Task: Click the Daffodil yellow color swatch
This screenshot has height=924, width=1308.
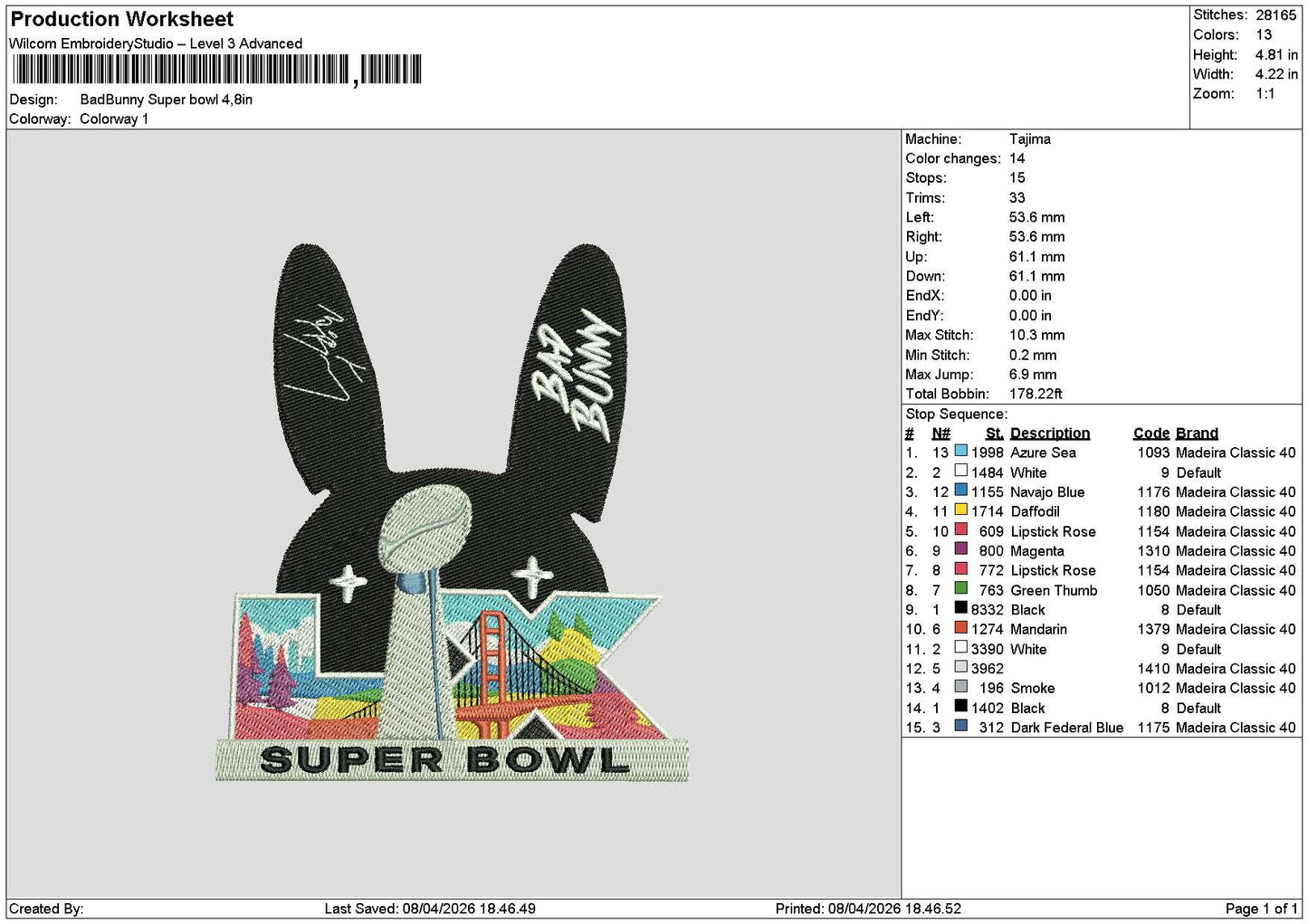Action: tap(960, 510)
